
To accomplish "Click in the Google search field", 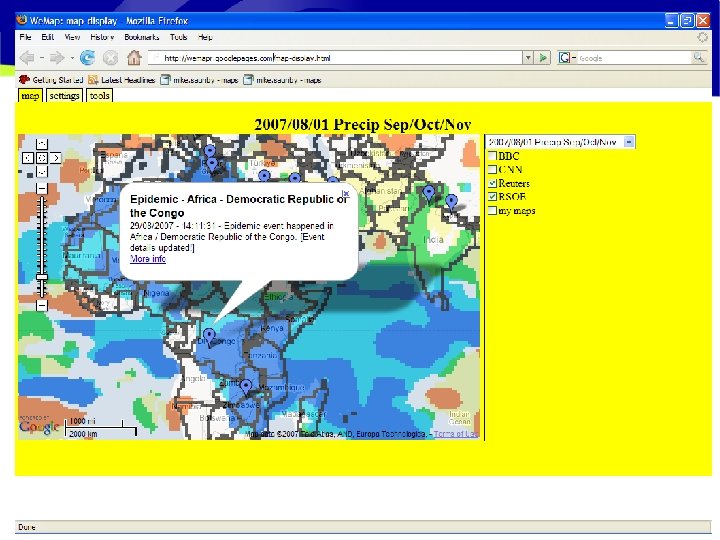I will (x=634, y=58).
